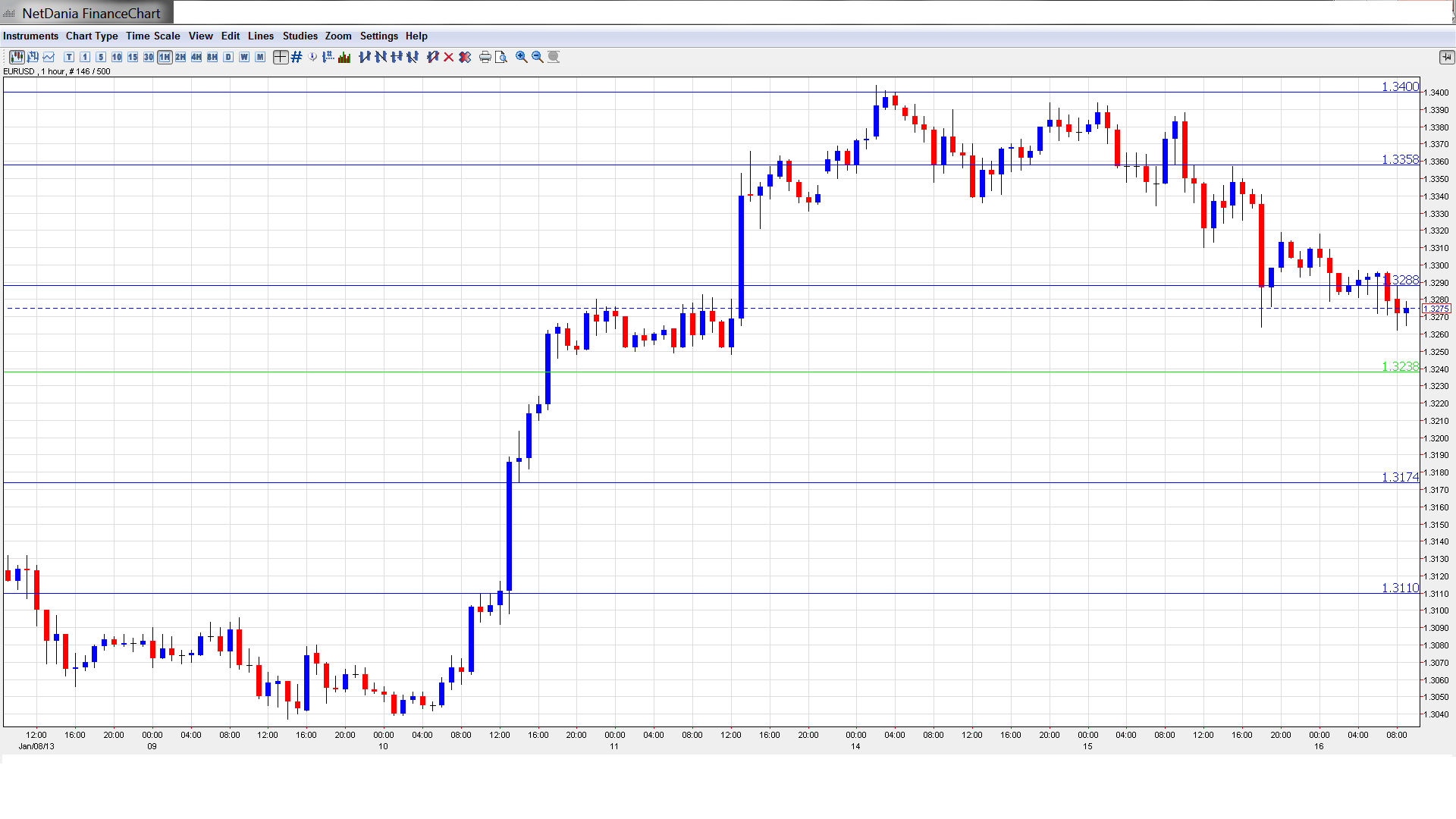Viewport: 1456px width, 819px height.
Task: Toggle the crosshair cursor button
Action: click(281, 57)
